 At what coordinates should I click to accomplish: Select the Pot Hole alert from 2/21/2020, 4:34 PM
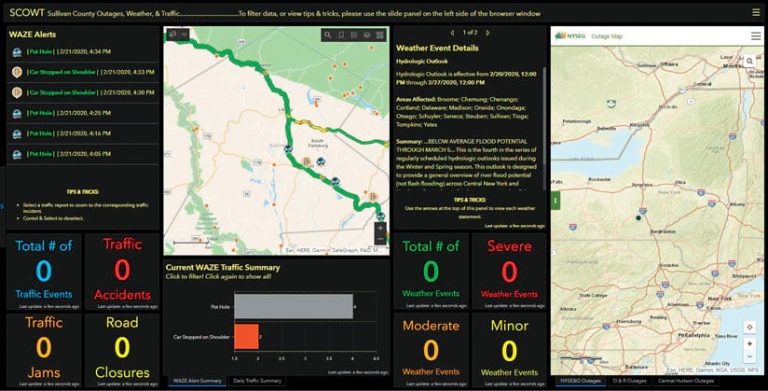83,51
